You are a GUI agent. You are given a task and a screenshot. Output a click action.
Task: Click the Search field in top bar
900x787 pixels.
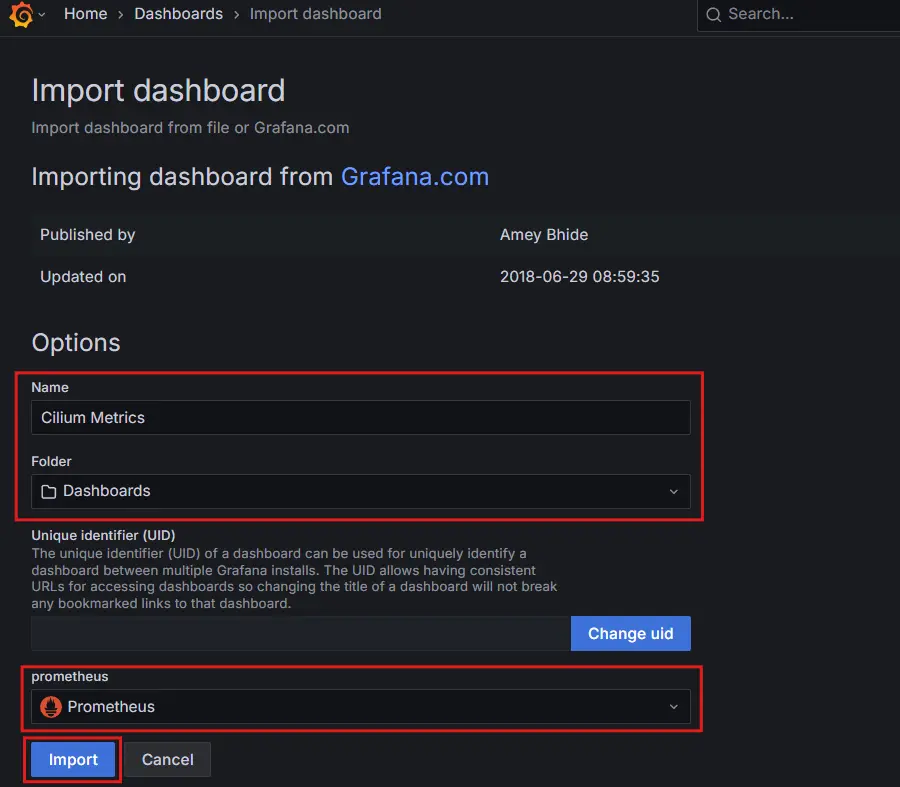(798, 14)
